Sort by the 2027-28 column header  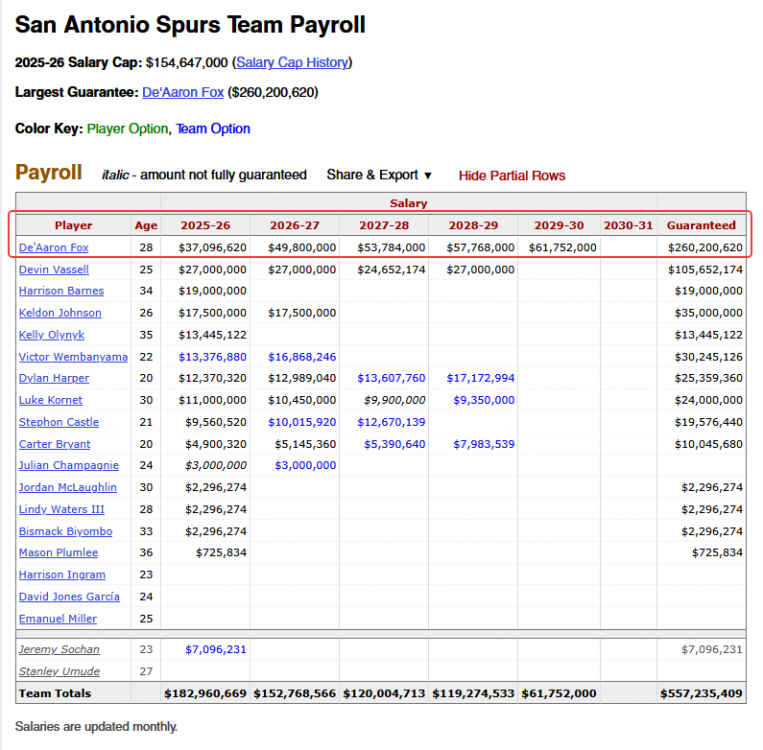(x=384, y=225)
